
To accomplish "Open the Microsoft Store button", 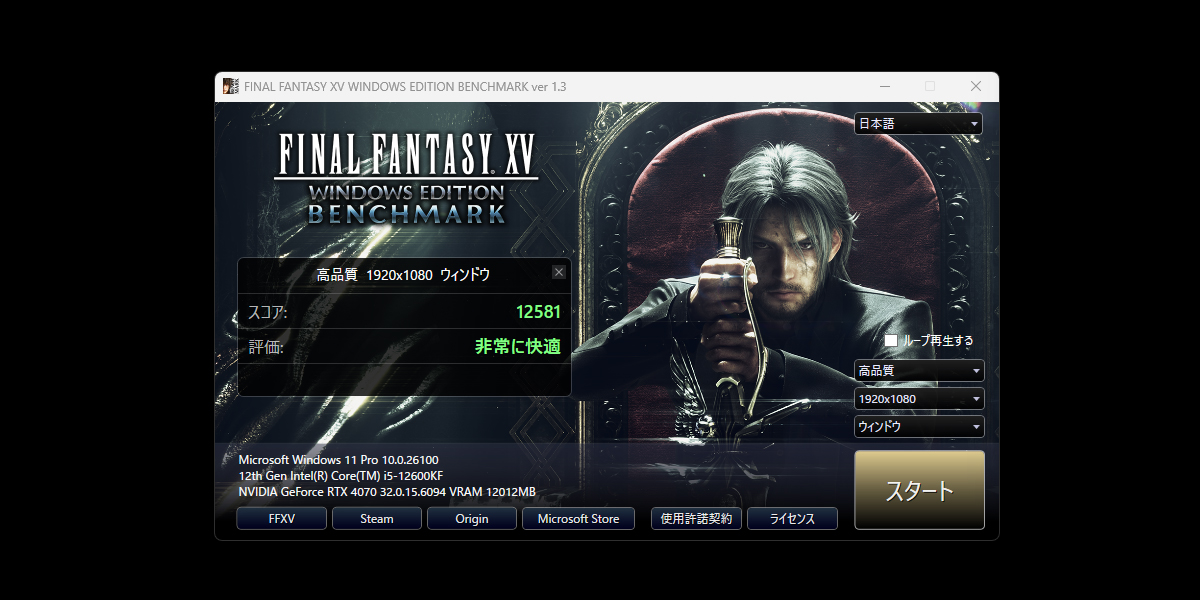I will click(x=578, y=519).
